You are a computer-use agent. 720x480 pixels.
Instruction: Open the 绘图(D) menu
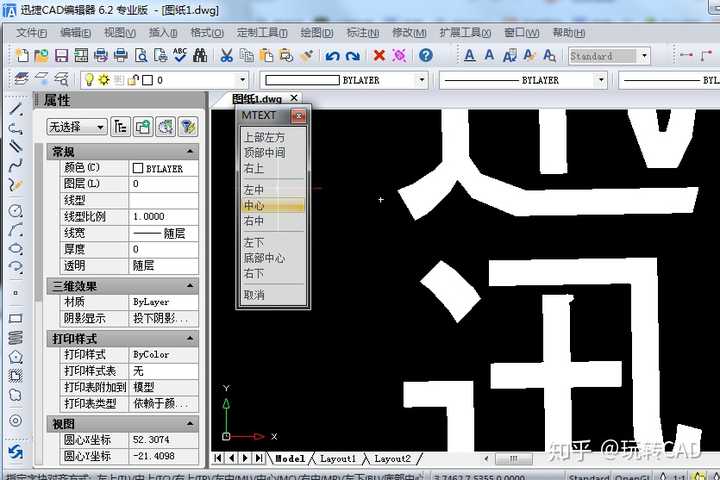pos(317,33)
